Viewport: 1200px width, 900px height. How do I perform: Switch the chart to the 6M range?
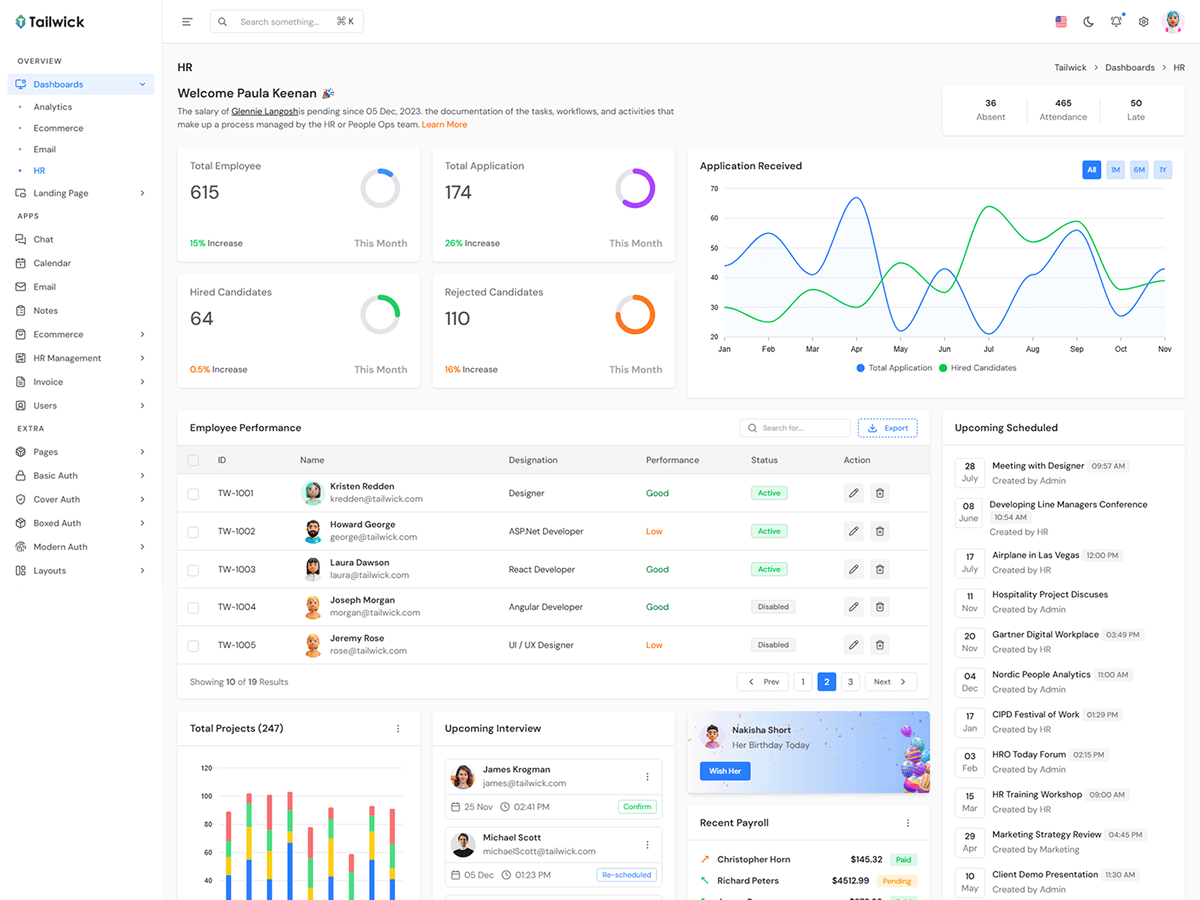click(x=1139, y=170)
